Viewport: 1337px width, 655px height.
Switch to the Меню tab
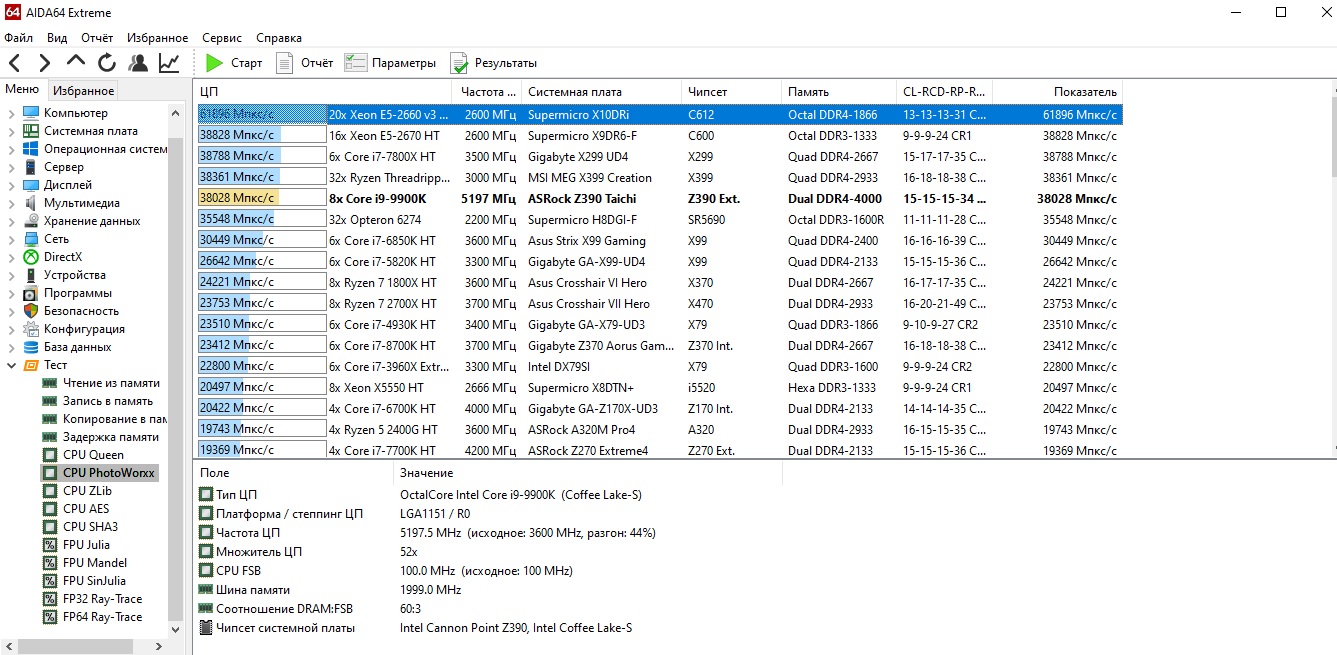(22, 90)
